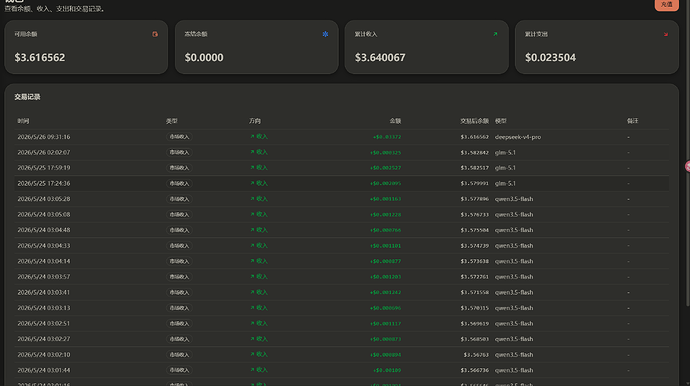The image size is (690, 386).
Task: Select post-transaction balance $3.577896
Action: tap(474, 199)
